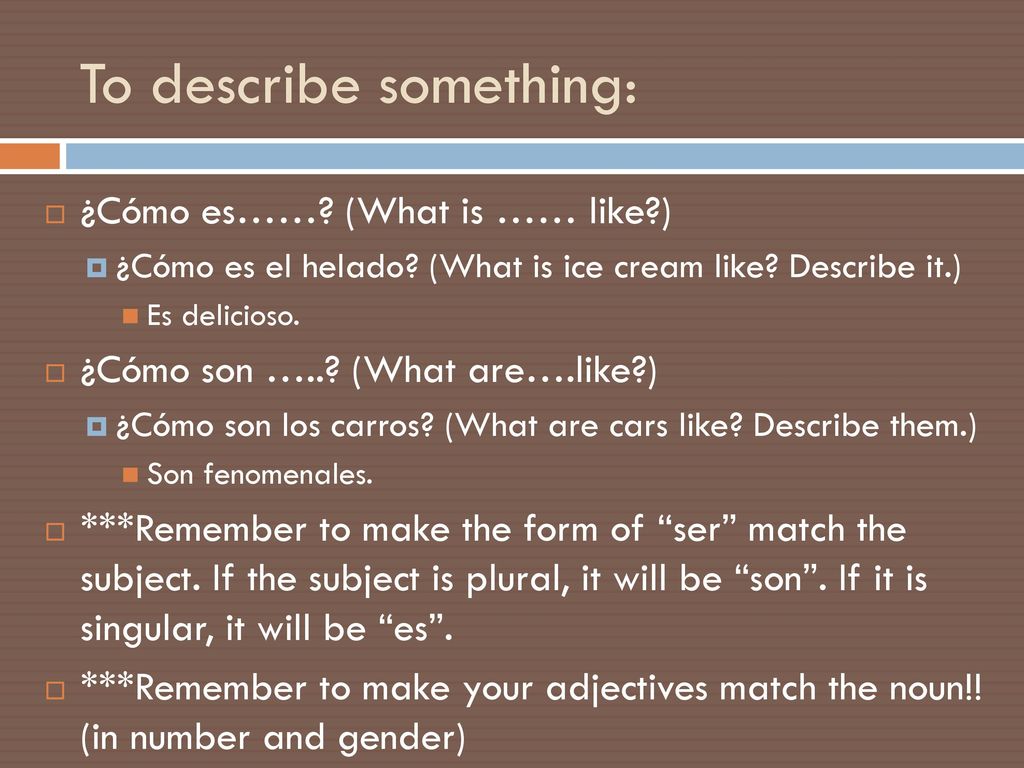The height and width of the screenshot is (768, 1024).
Task: Click the line 'Remember to make your adjectives match'
Action: (530, 688)
